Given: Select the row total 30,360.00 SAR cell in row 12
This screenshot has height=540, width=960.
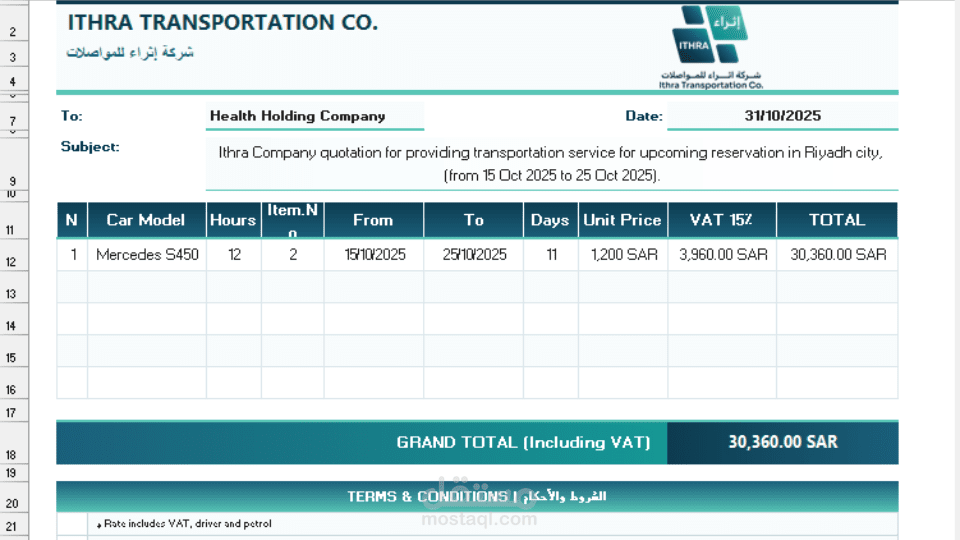Looking at the screenshot, I should [x=838, y=255].
